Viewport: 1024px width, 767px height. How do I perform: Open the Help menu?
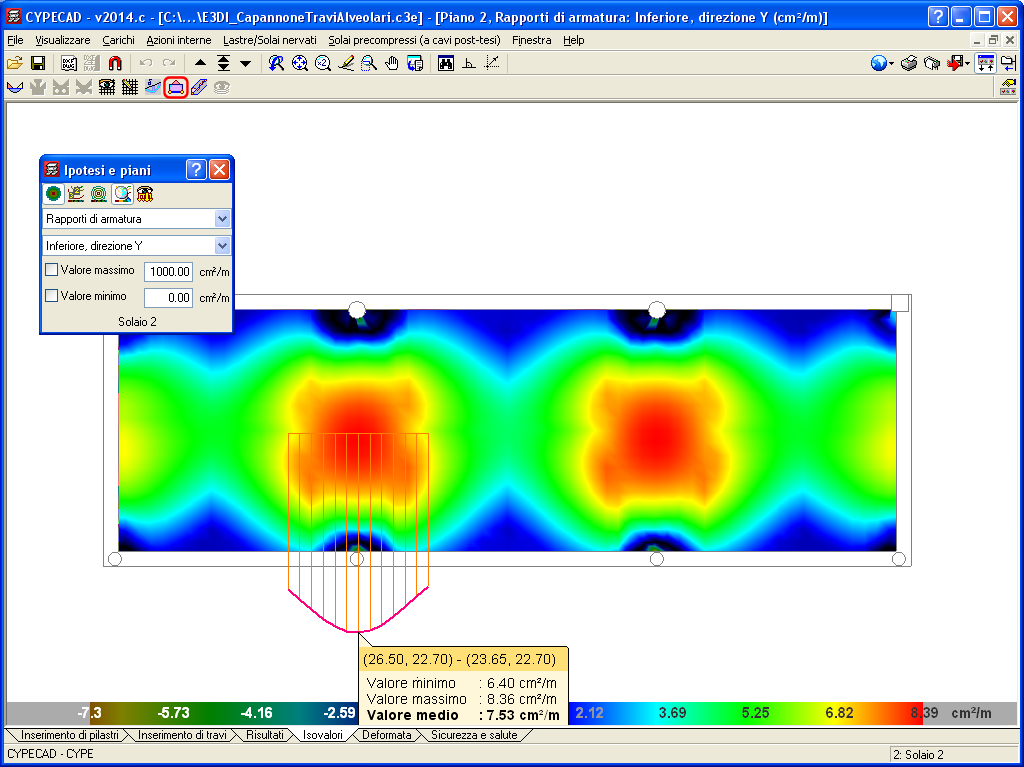click(573, 40)
